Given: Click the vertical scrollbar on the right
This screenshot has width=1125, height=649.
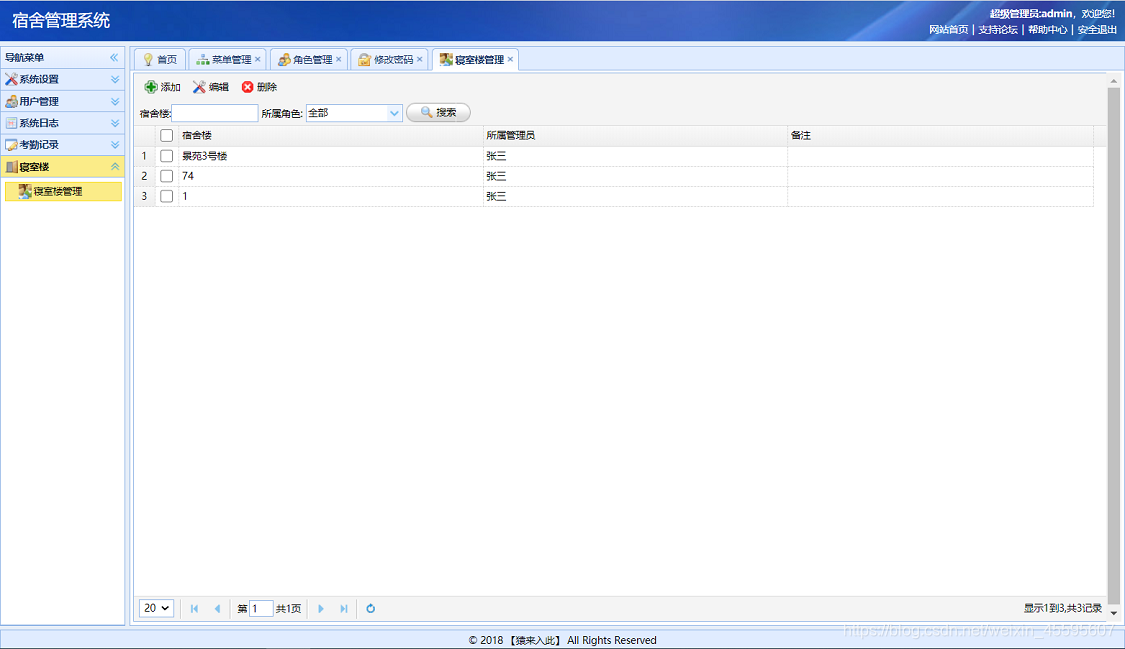Looking at the screenshot, I should 1114,348.
